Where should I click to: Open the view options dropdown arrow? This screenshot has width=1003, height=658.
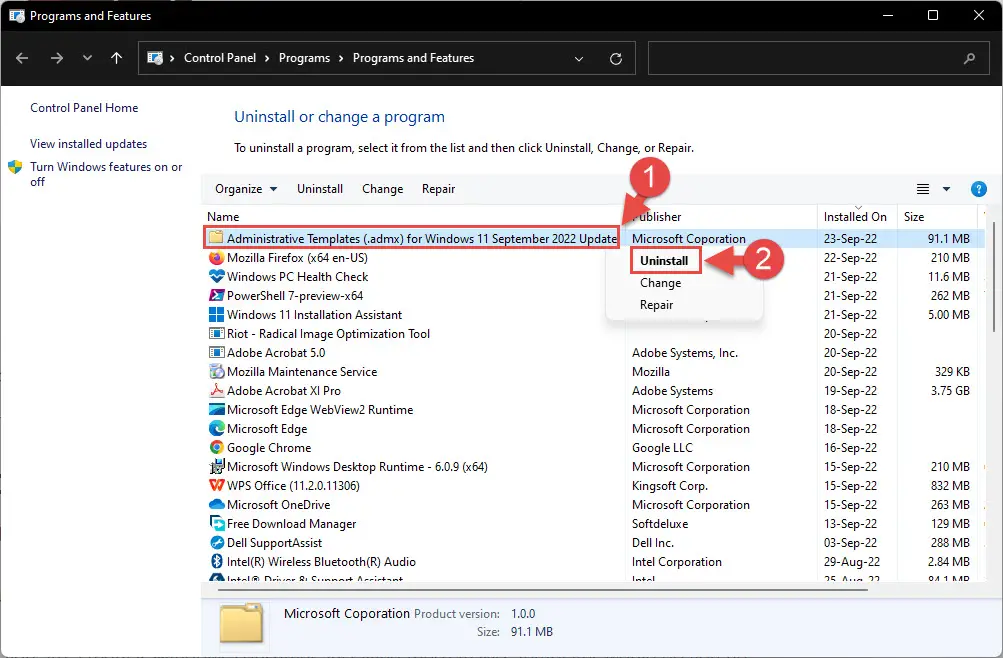point(947,189)
